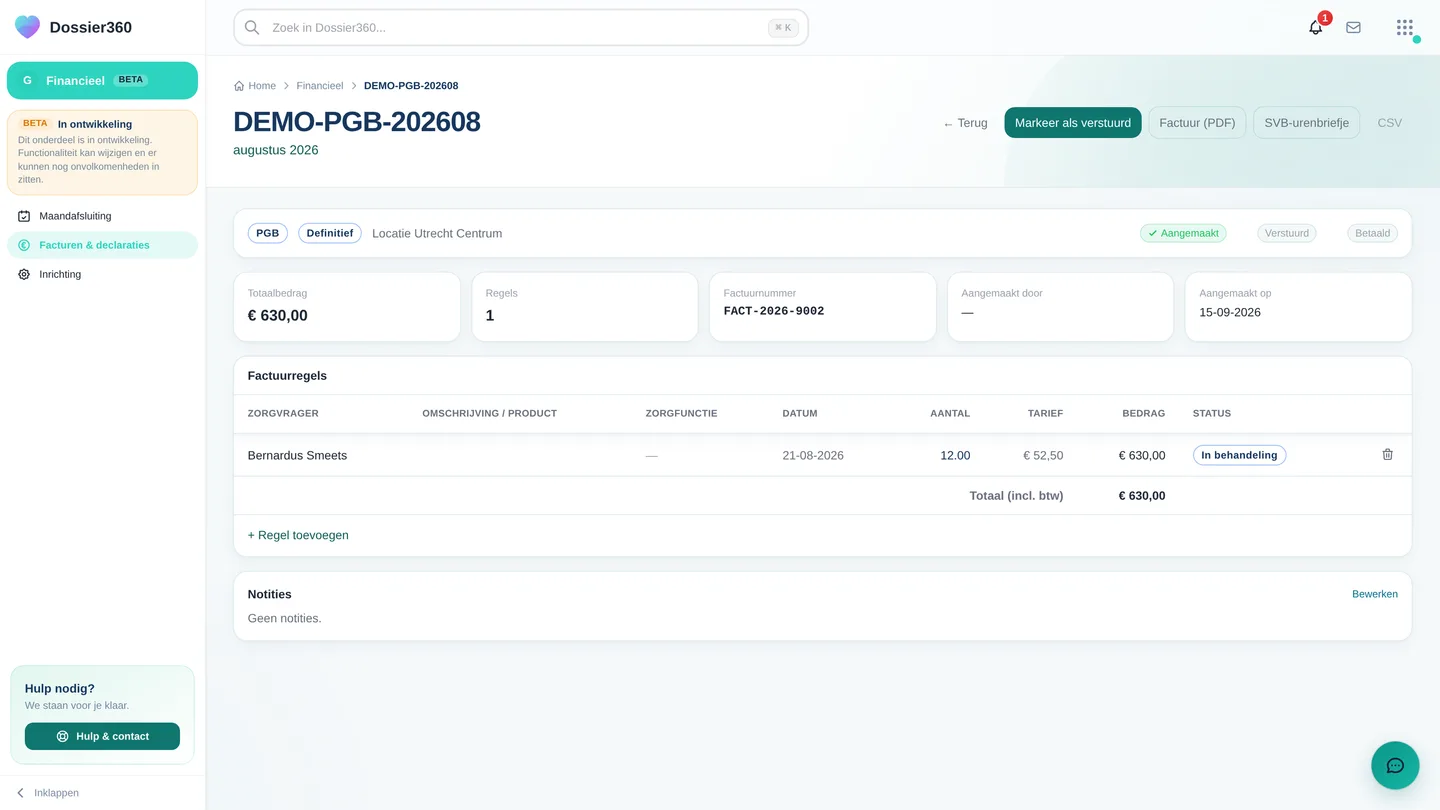Click the Verstuurd status step
The width and height of the screenshot is (1440, 810).
(x=1287, y=233)
